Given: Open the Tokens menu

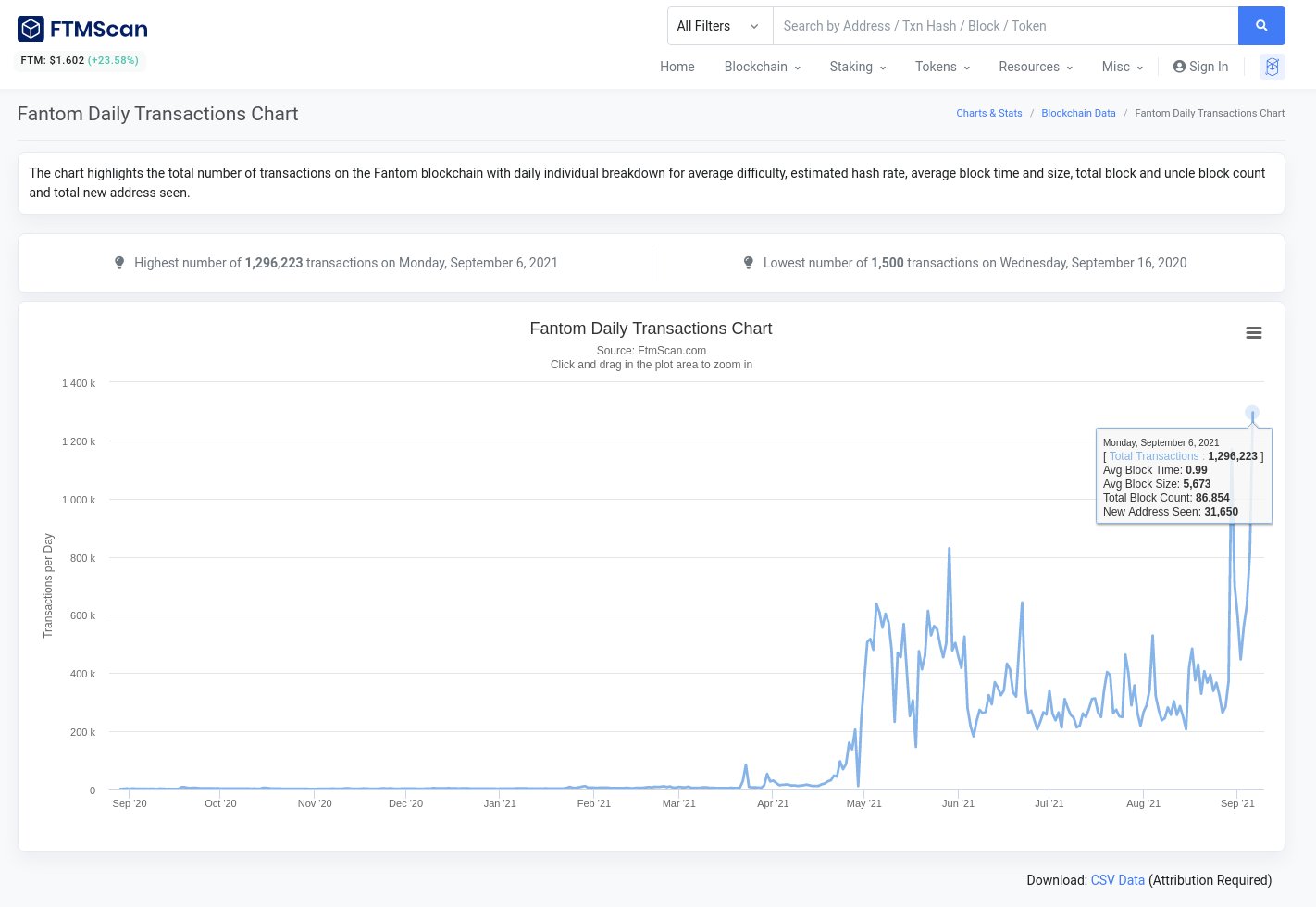Looking at the screenshot, I should [x=941, y=67].
